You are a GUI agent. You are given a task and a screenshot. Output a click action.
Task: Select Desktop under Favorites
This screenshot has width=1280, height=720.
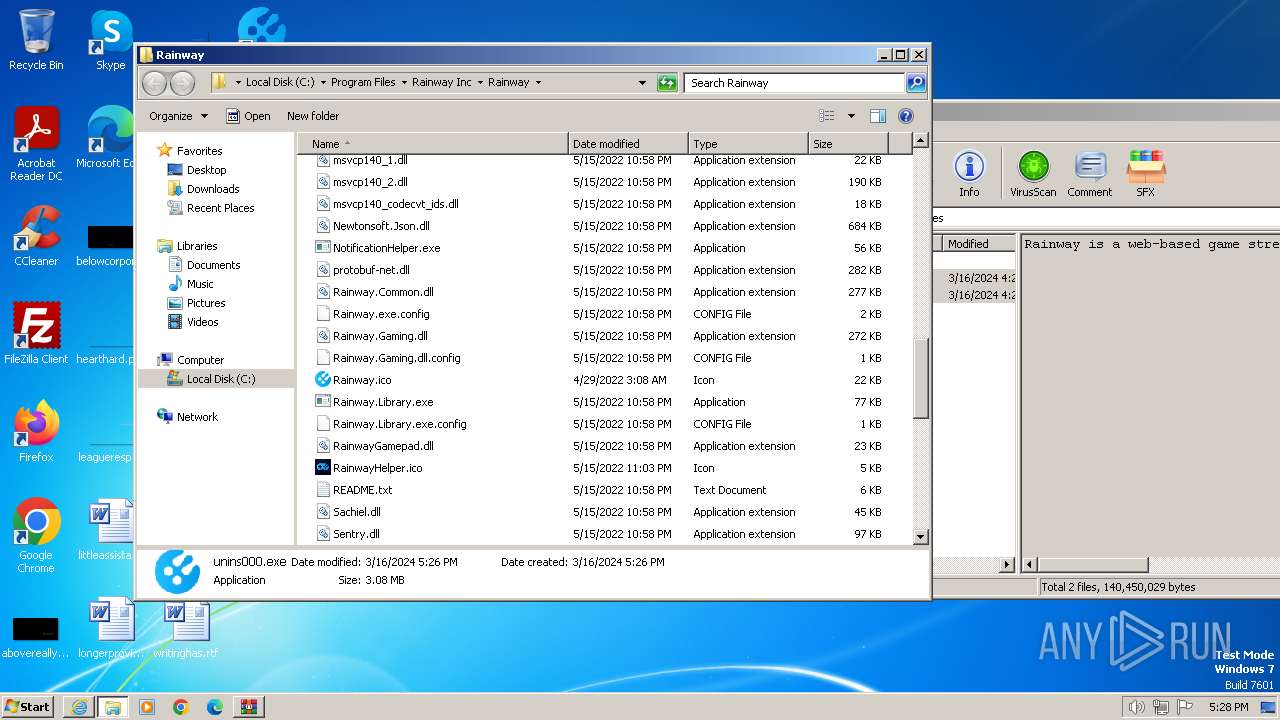pyautogui.click(x=207, y=170)
